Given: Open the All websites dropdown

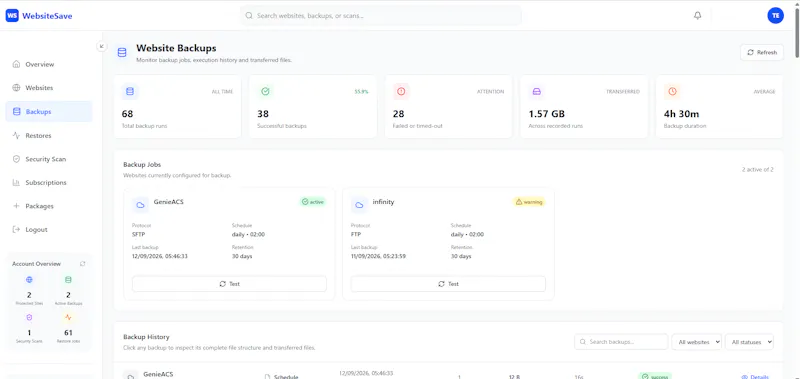Looking at the screenshot, I should click(696, 342).
